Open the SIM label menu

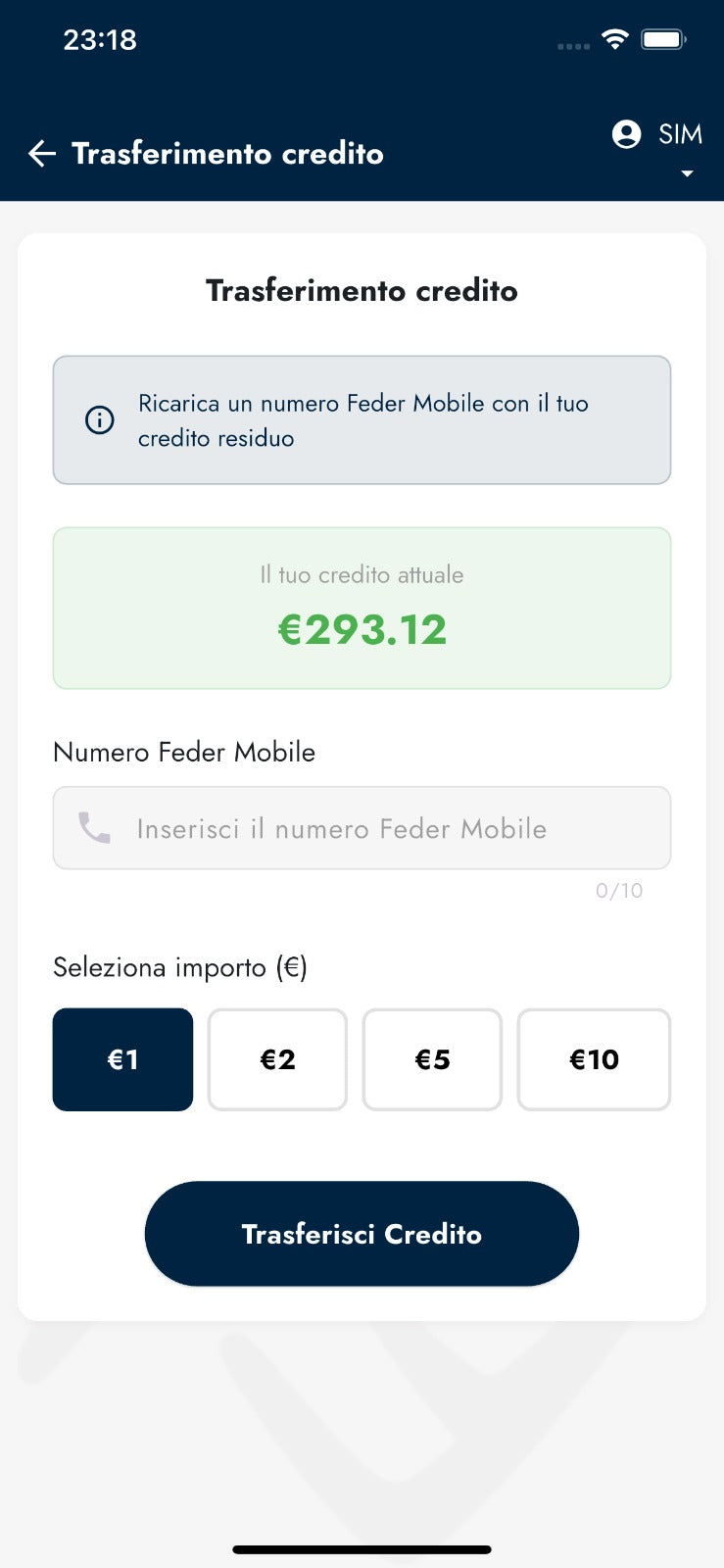coord(680,134)
